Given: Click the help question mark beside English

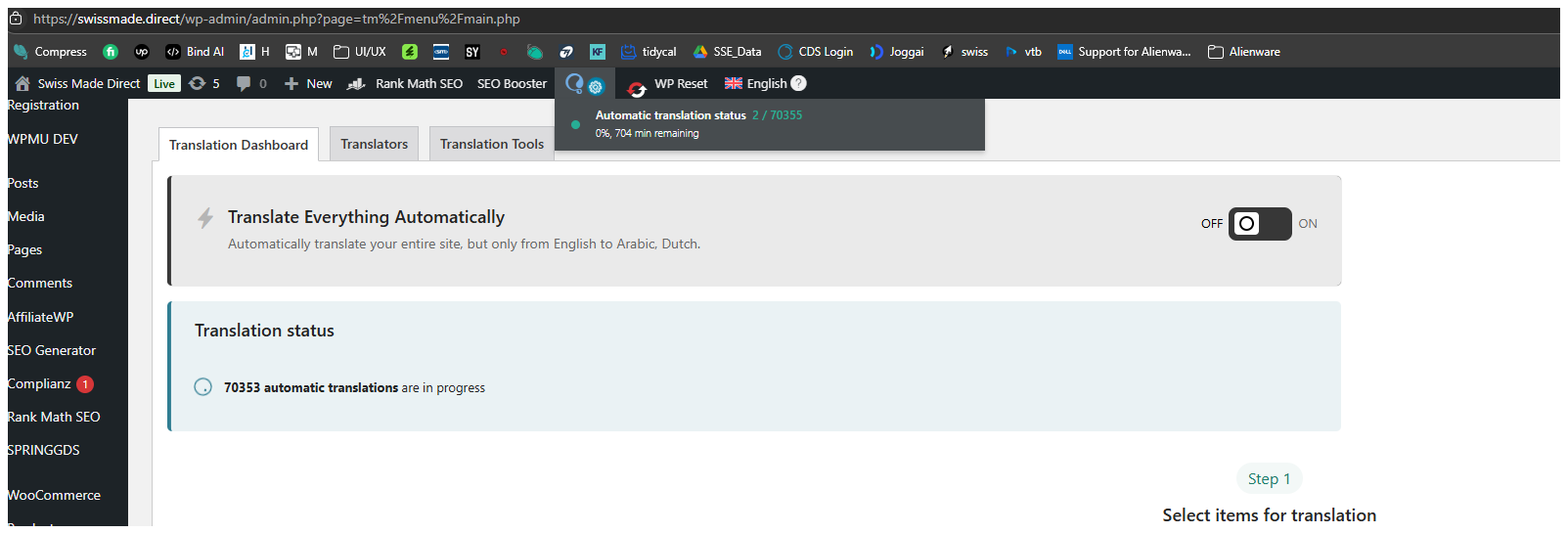Looking at the screenshot, I should pyautogui.click(x=798, y=83).
